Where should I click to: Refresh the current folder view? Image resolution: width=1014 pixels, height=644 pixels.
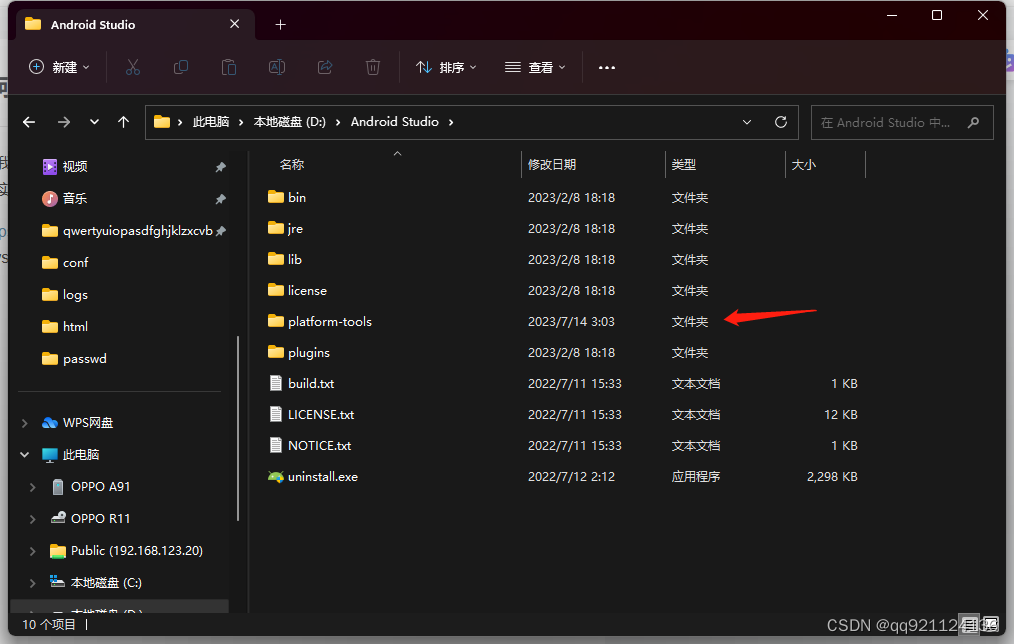coord(781,122)
